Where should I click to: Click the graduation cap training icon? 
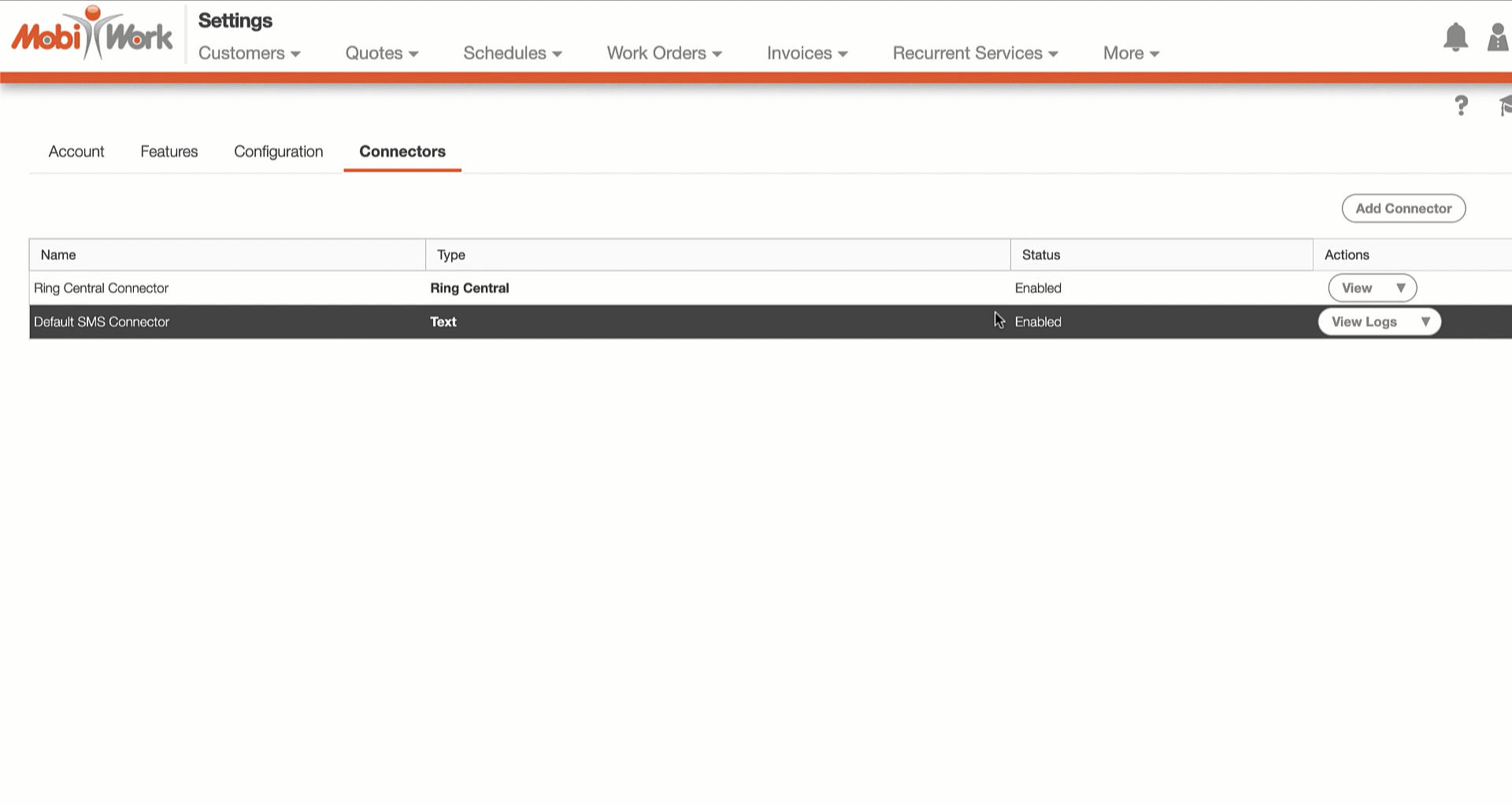[x=1504, y=106]
